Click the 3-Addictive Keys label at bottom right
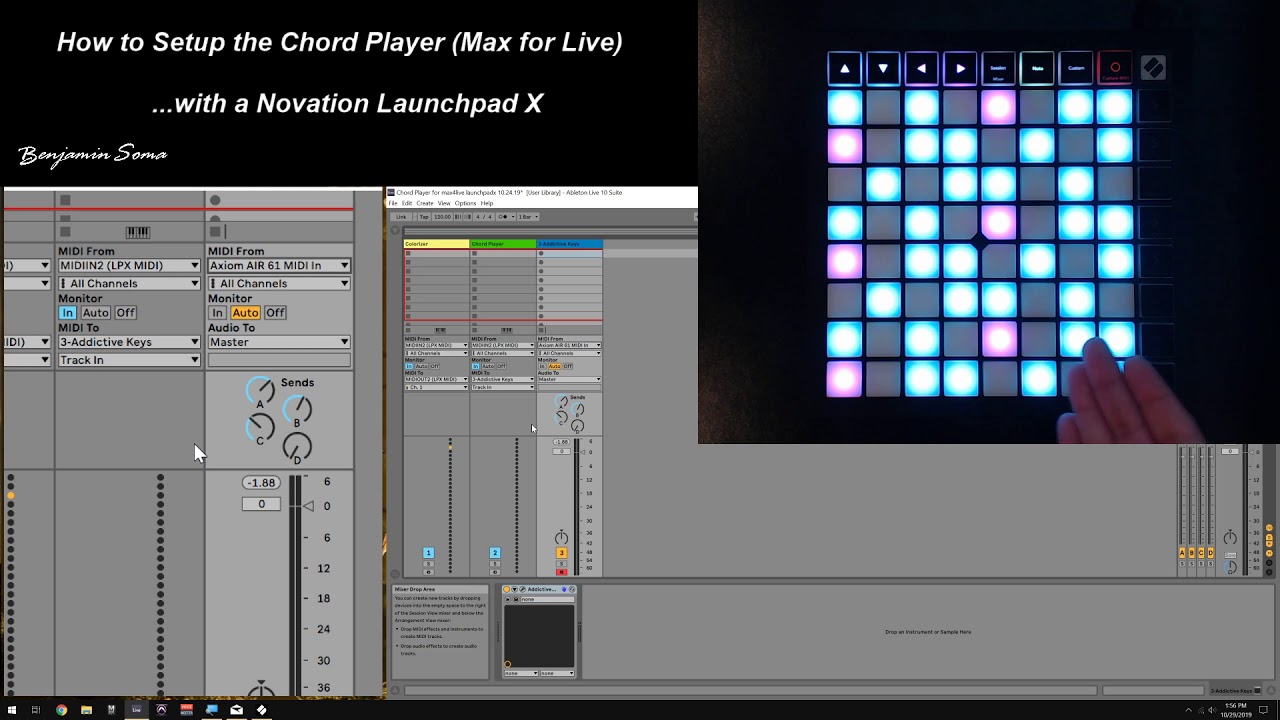This screenshot has height=720, width=1280. 1232,691
